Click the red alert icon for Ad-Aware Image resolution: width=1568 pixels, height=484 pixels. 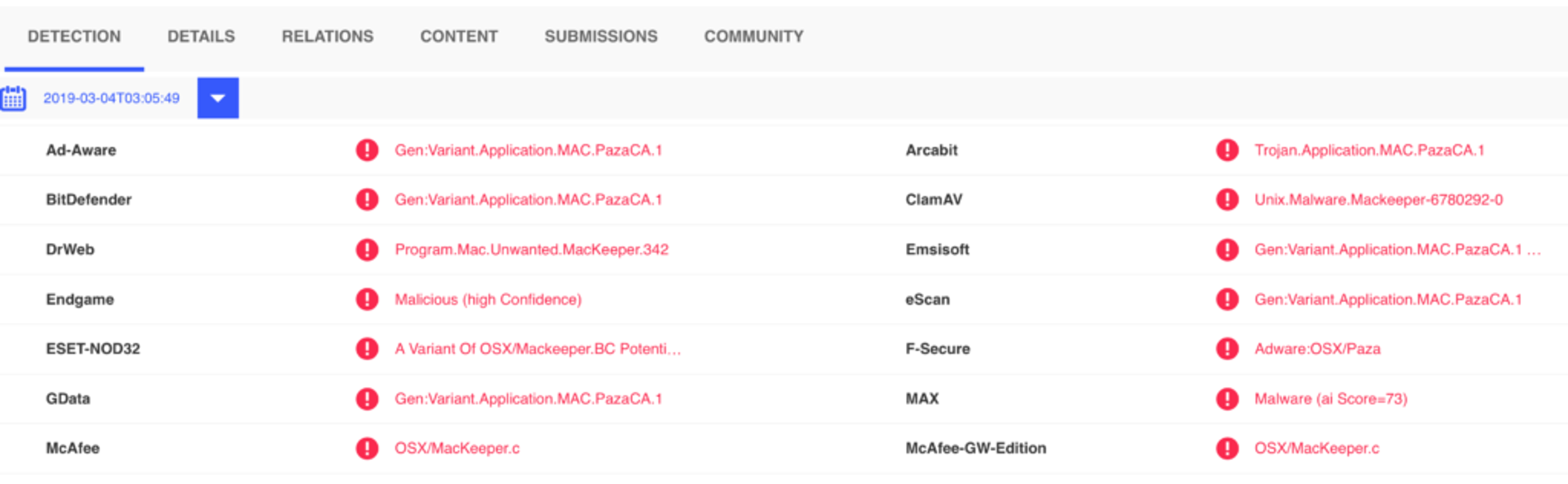coord(367,150)
